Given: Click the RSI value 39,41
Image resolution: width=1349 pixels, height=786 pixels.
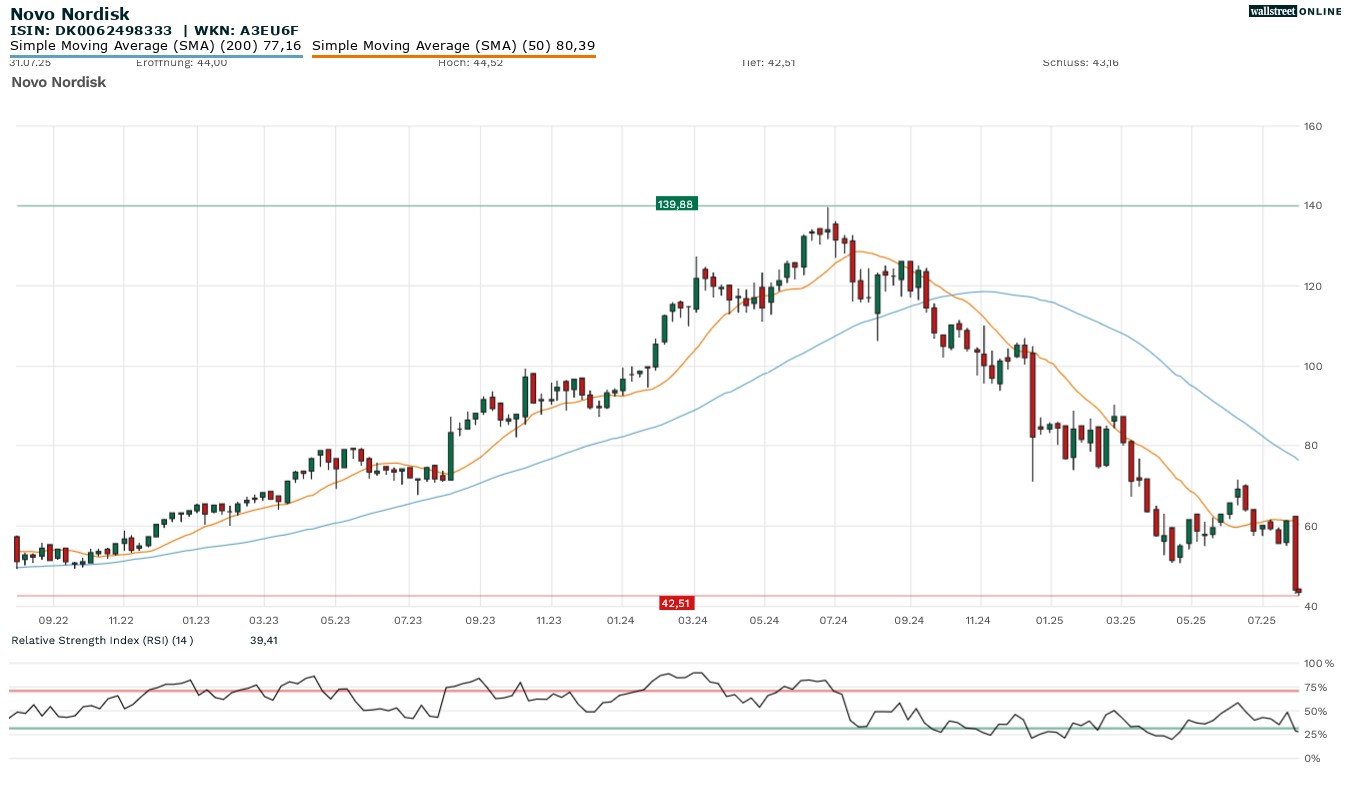Looking at the screenshot, I should point(263,640).
